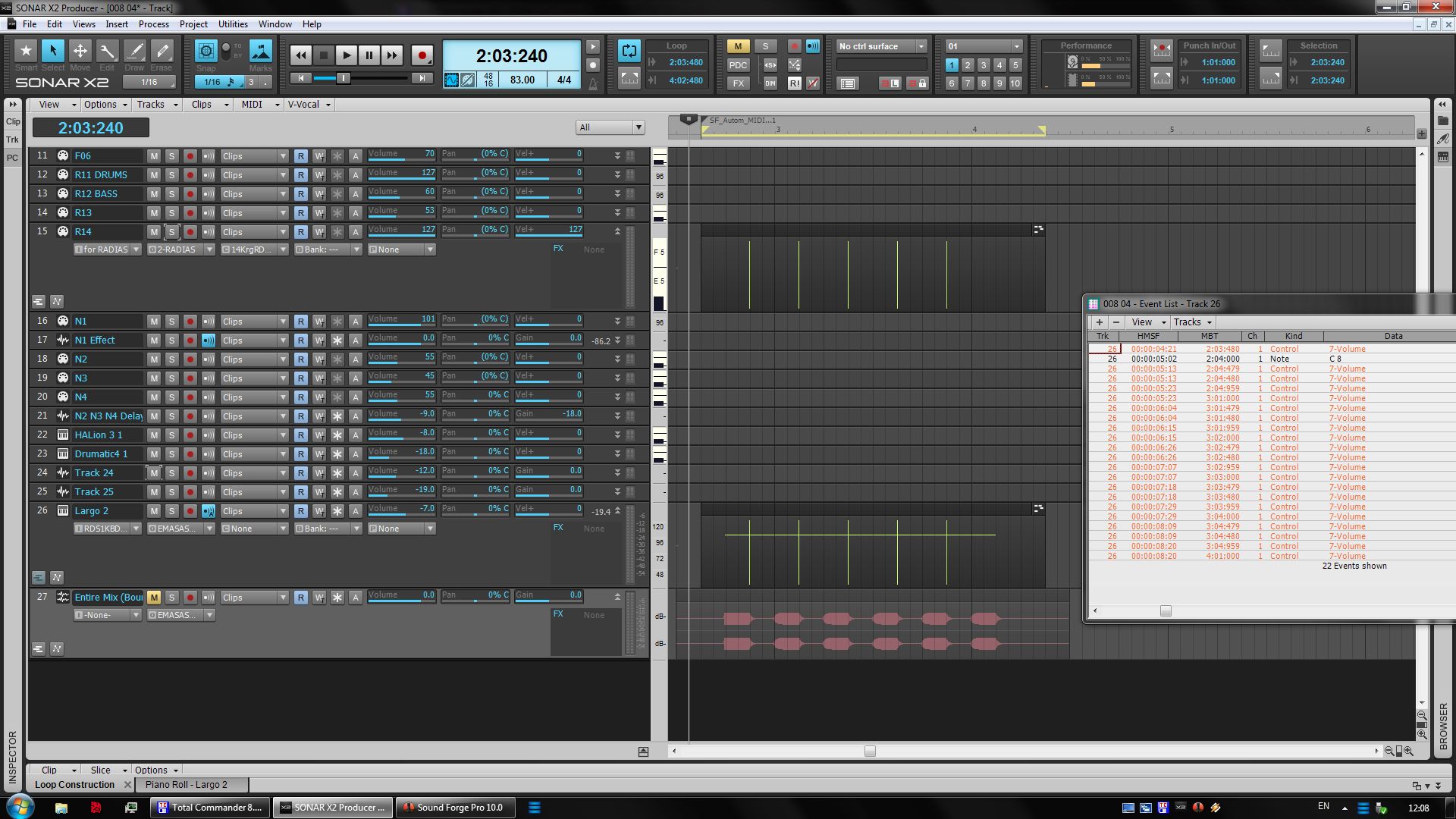Collapse the Largo 2 track
The width and height of the screenshot is (1456, 819).
pos(617,510)
